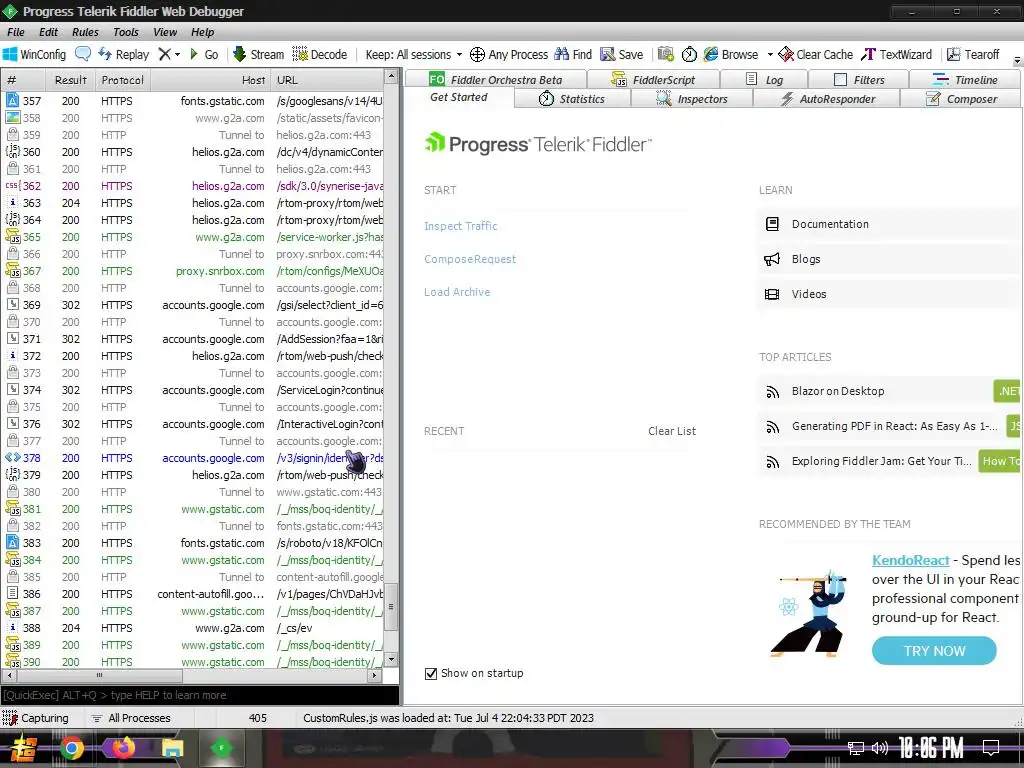
Task: Open the Videos link
Action: coord(889,294)
